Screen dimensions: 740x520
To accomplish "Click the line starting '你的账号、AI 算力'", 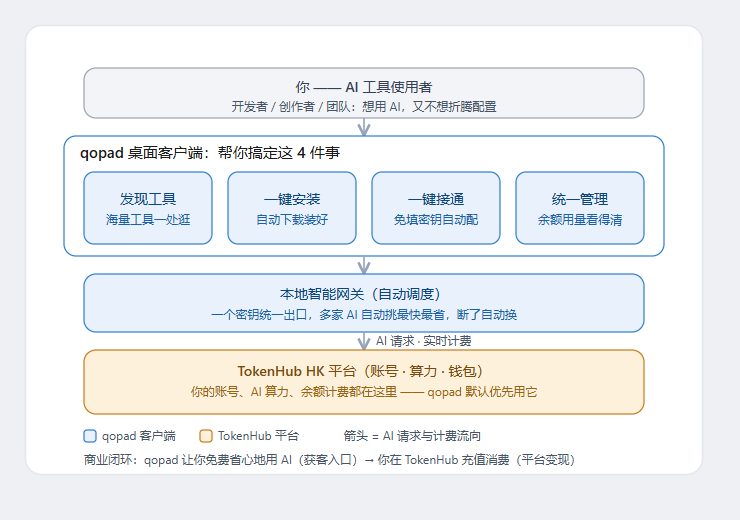I will (x=364, y=392).
